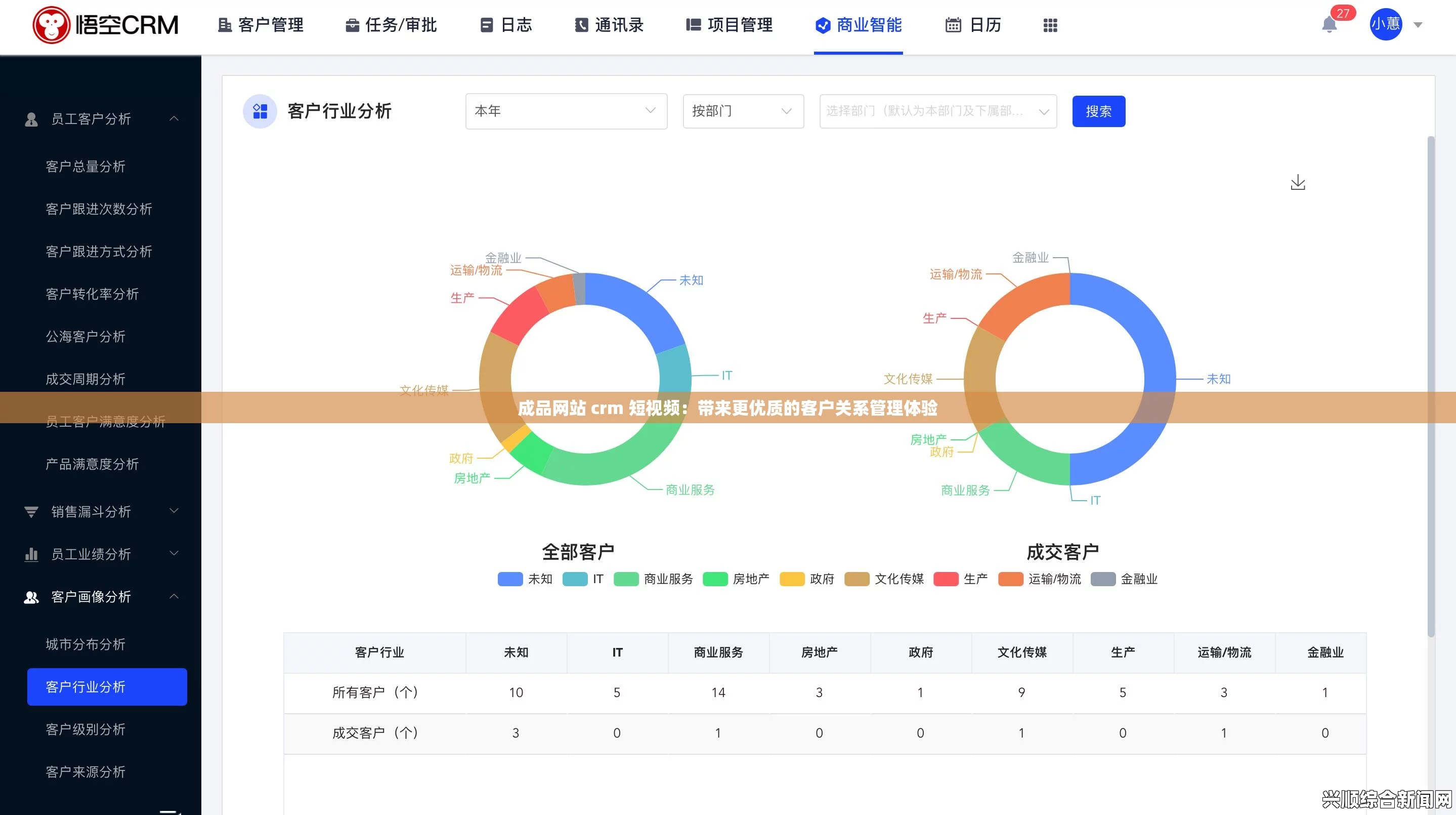Collapse the 员工客户分析 section chevron
This screenshot has width=1456, height=815.
click(174, 119)
